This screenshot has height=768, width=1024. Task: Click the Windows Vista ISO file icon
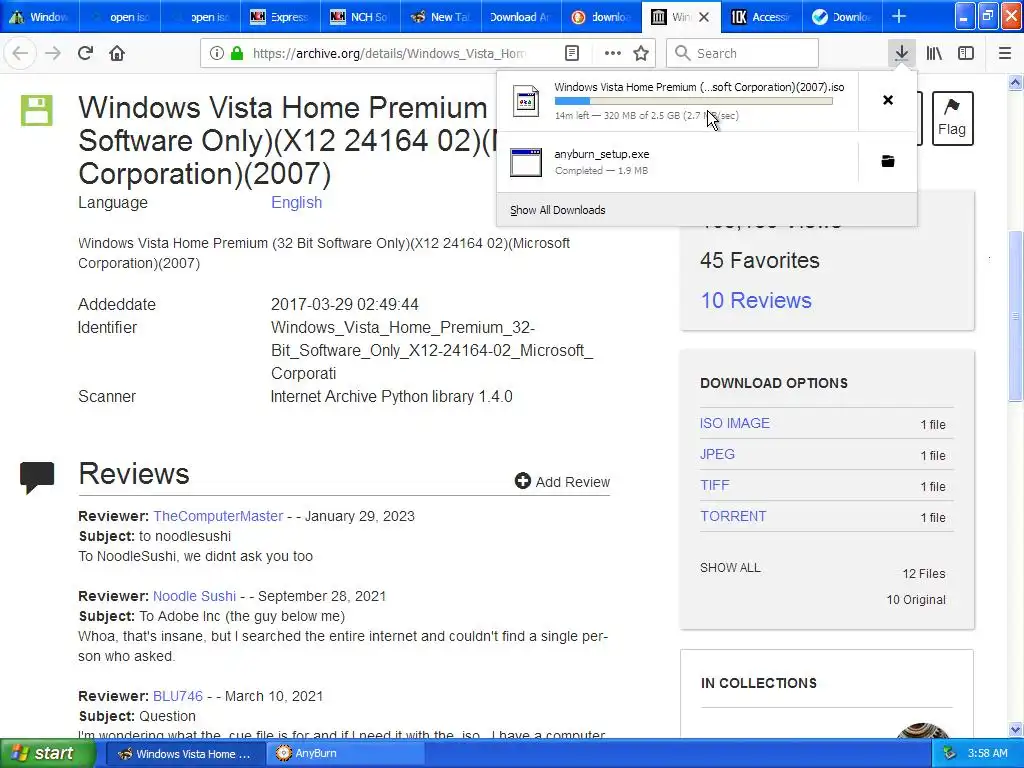point(526,101)
